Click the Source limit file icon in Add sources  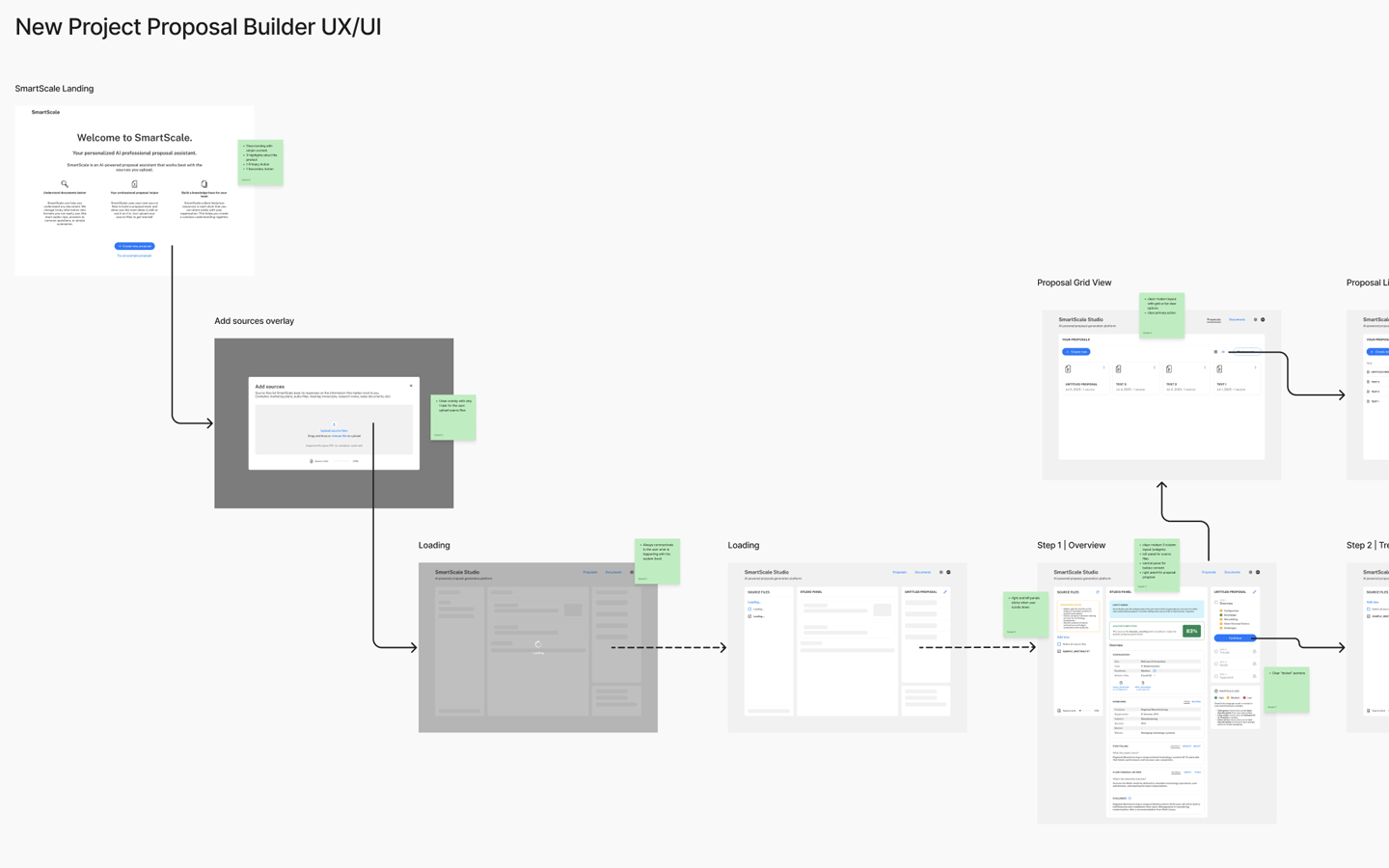pyautogui.click(x=312, y=461)
